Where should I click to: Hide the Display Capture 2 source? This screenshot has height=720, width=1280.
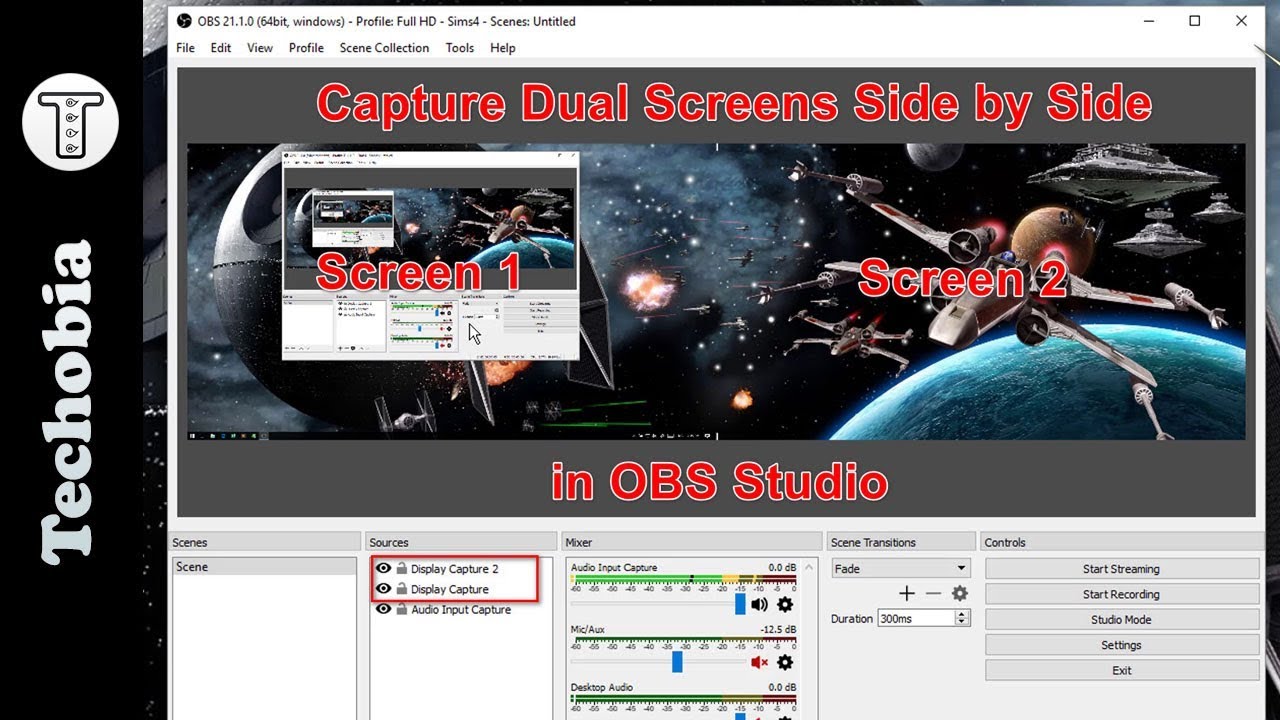pyautogui.click(x=383, y=568)
